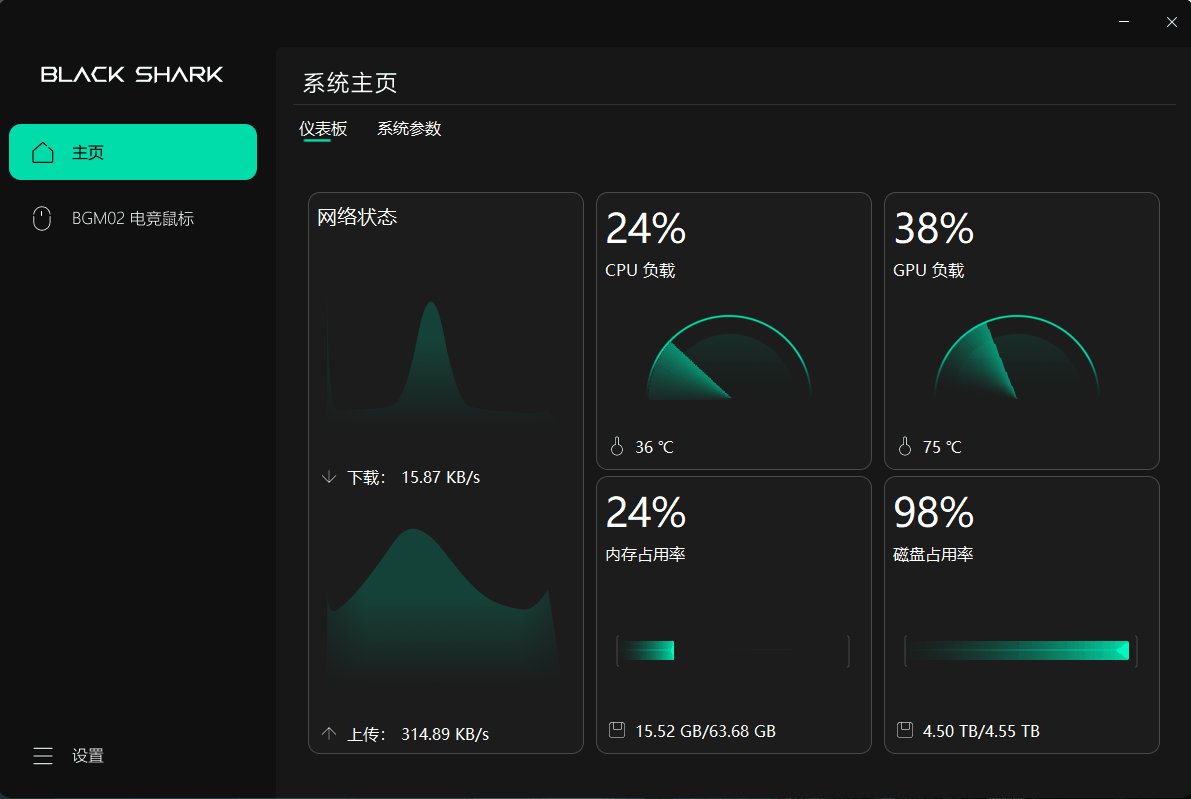Click the CPU thermometer icon
The width and height of the screenshot is (1191, 799).
[617, 447]
